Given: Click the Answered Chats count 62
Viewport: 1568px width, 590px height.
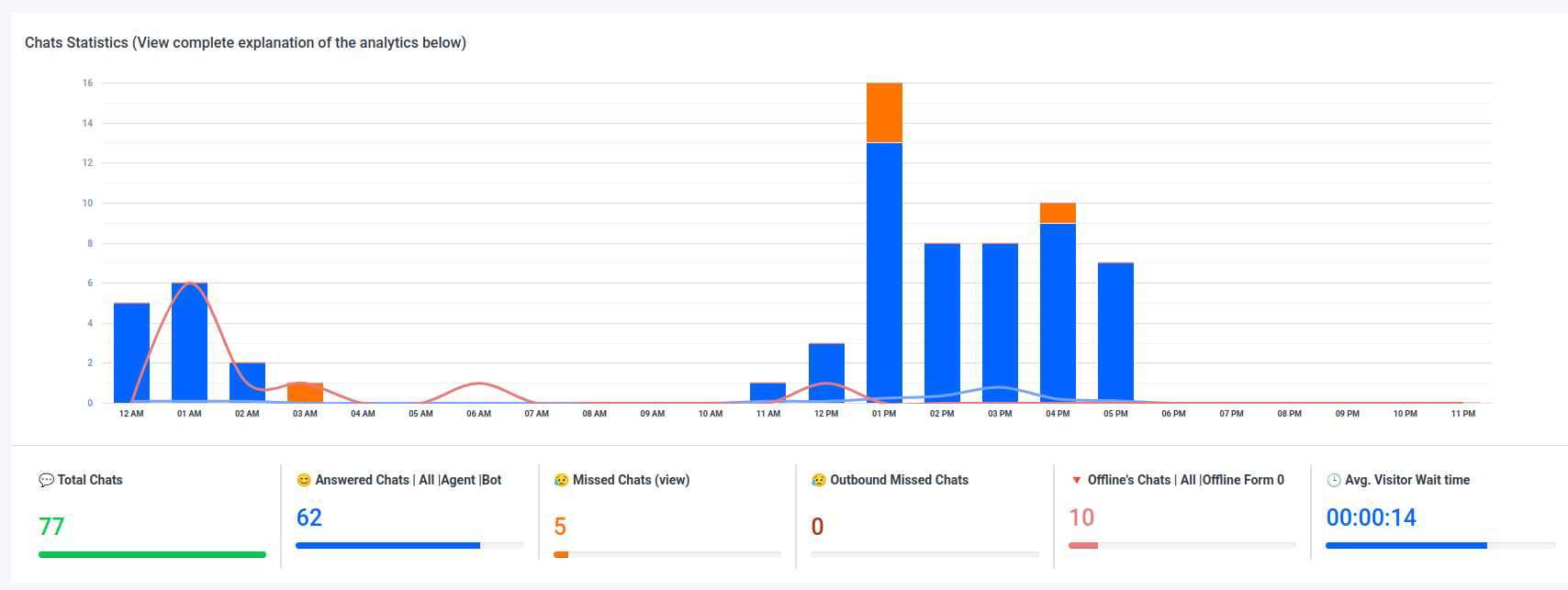Looking at the screenshot, I should 309,518.
